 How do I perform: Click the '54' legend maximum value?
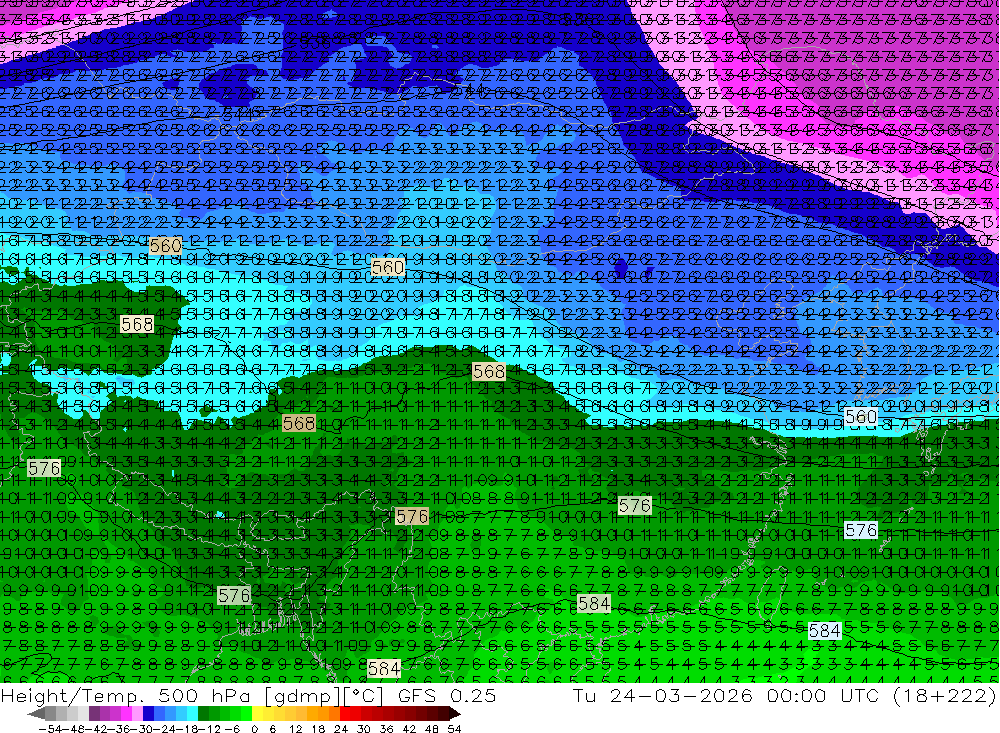[x=454, y=729]
